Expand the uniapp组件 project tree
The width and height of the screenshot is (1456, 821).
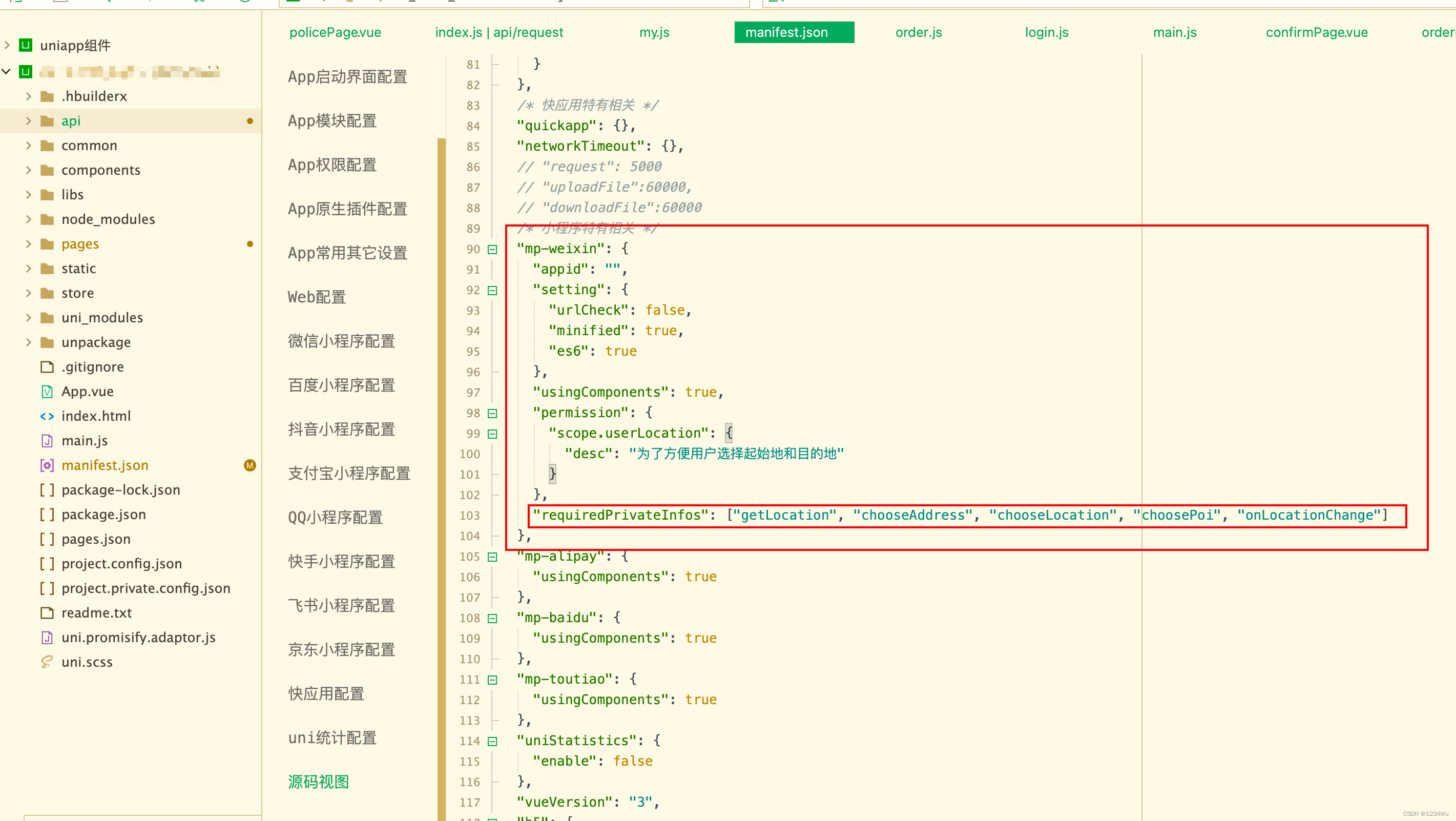7,45
